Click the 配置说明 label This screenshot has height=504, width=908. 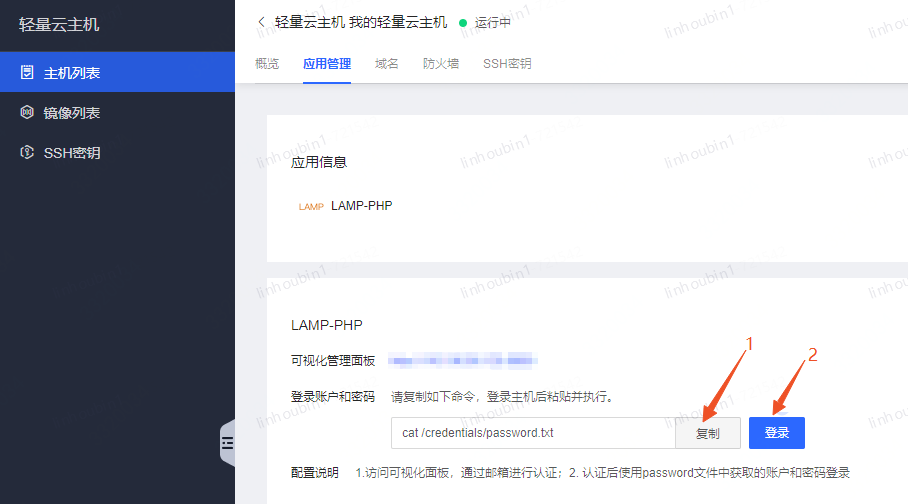pyautogui.click(x=314, y=473)
